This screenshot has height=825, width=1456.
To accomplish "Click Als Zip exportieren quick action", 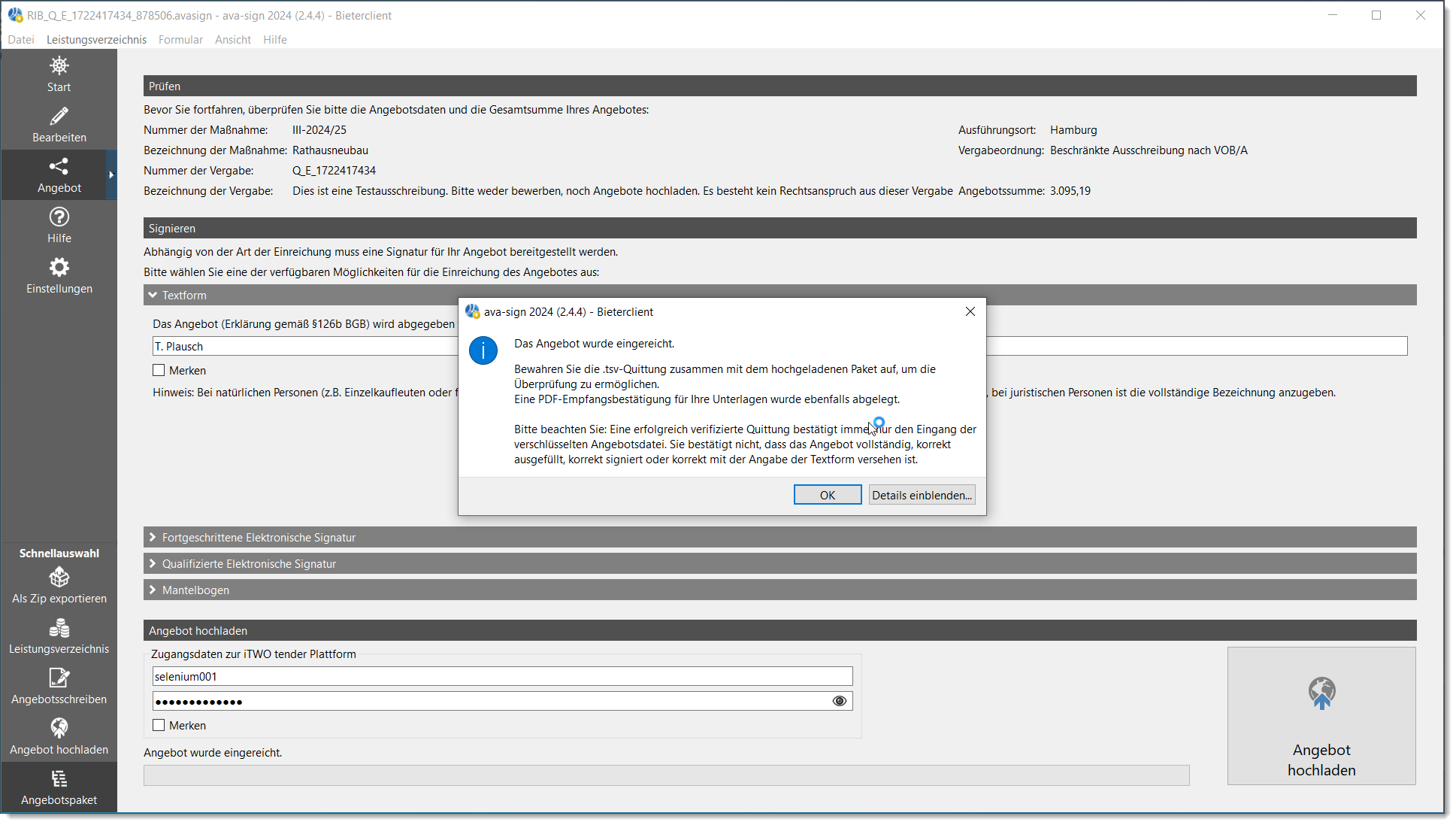I will pyautogui.click(x=59, y=586).
